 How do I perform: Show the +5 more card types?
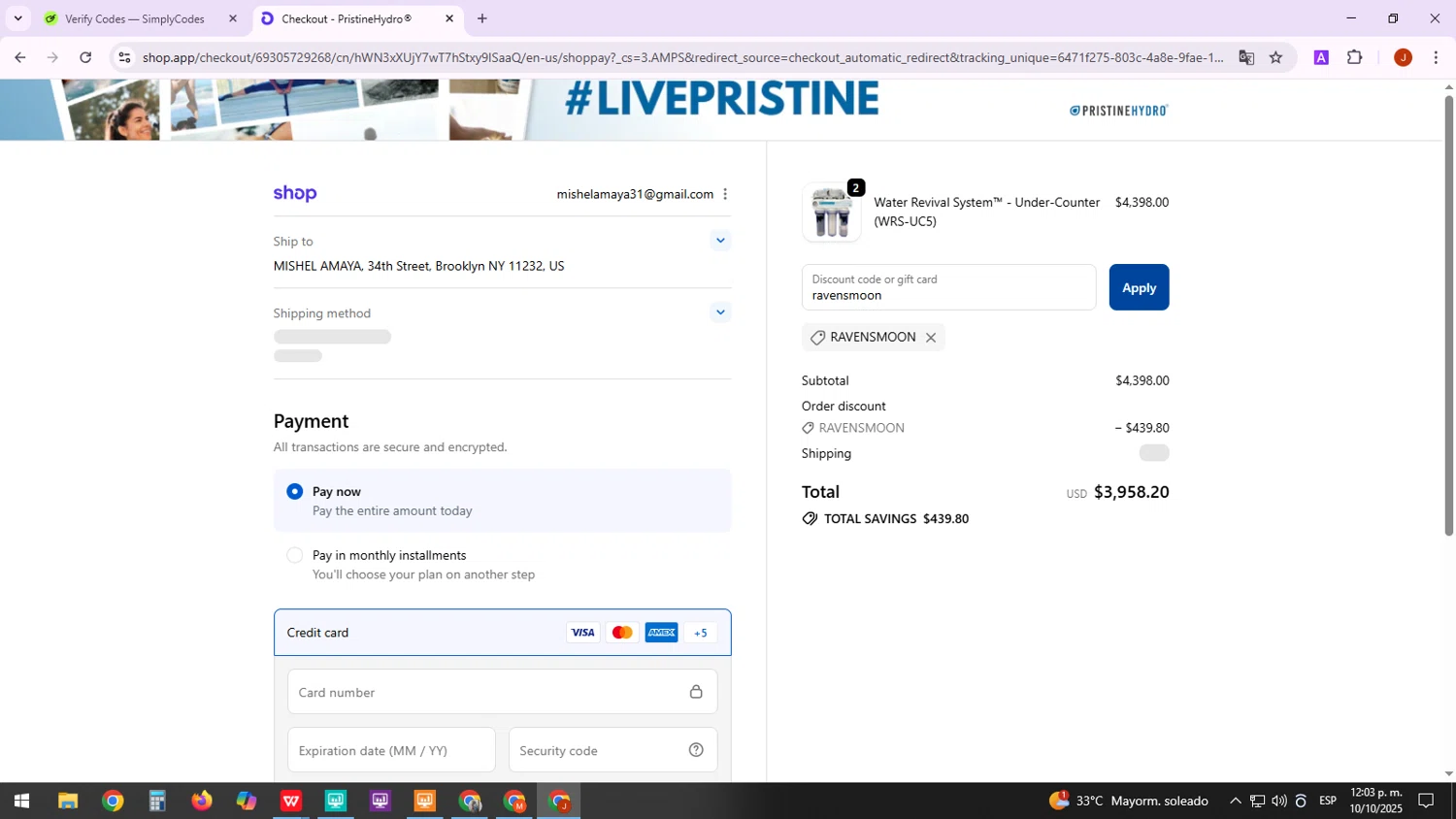(x=701, y=633)
